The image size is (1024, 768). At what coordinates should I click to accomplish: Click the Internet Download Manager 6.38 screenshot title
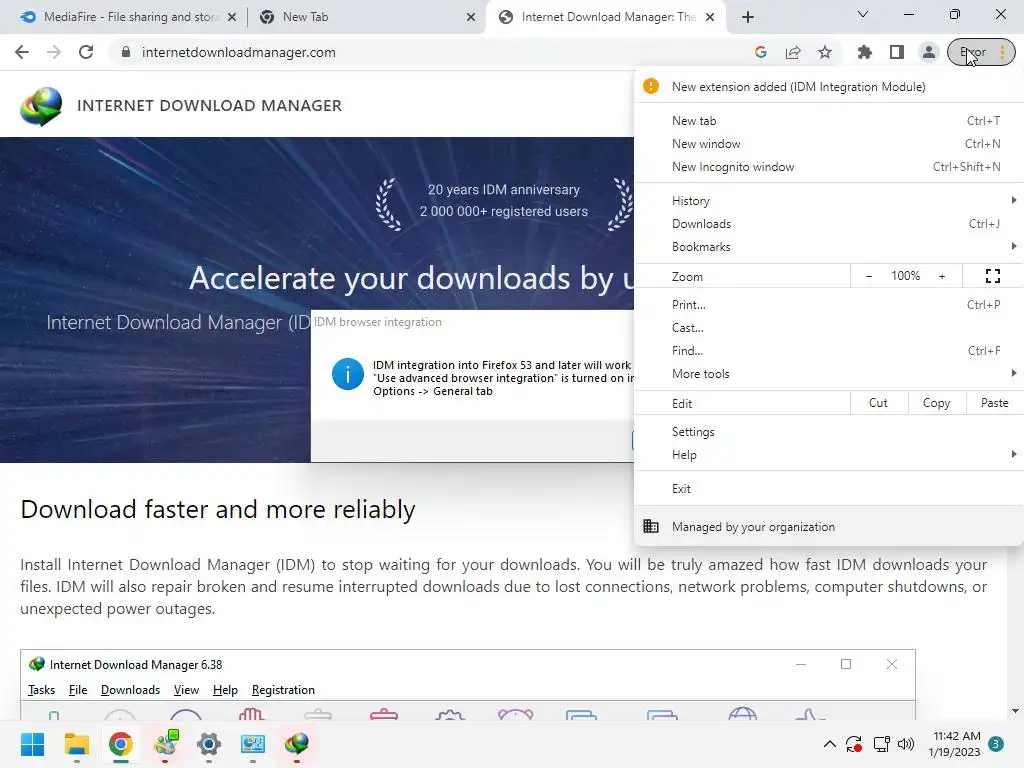(136, 665)
